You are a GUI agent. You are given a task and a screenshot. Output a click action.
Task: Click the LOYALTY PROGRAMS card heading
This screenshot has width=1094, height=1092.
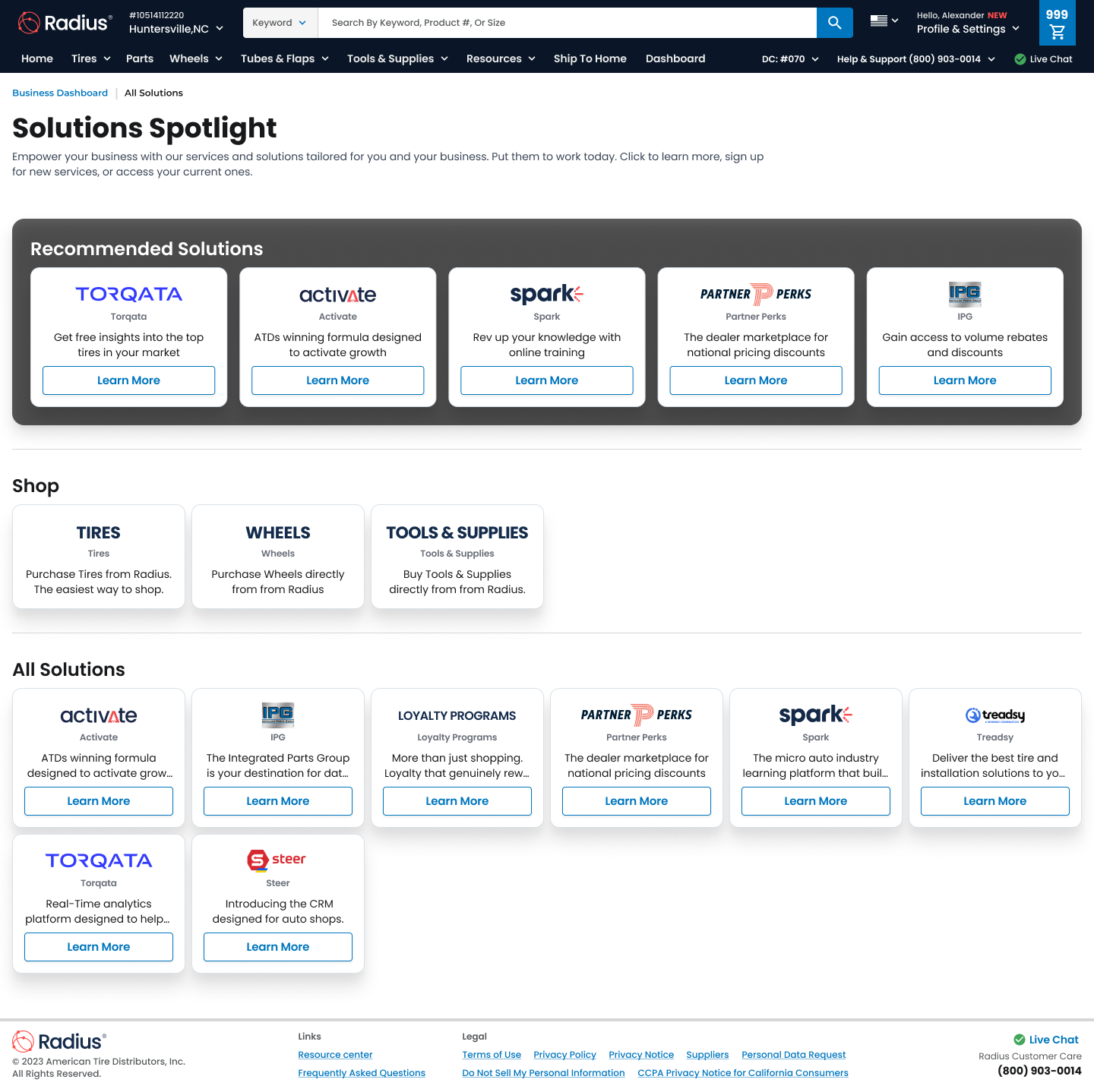[457, 715]
